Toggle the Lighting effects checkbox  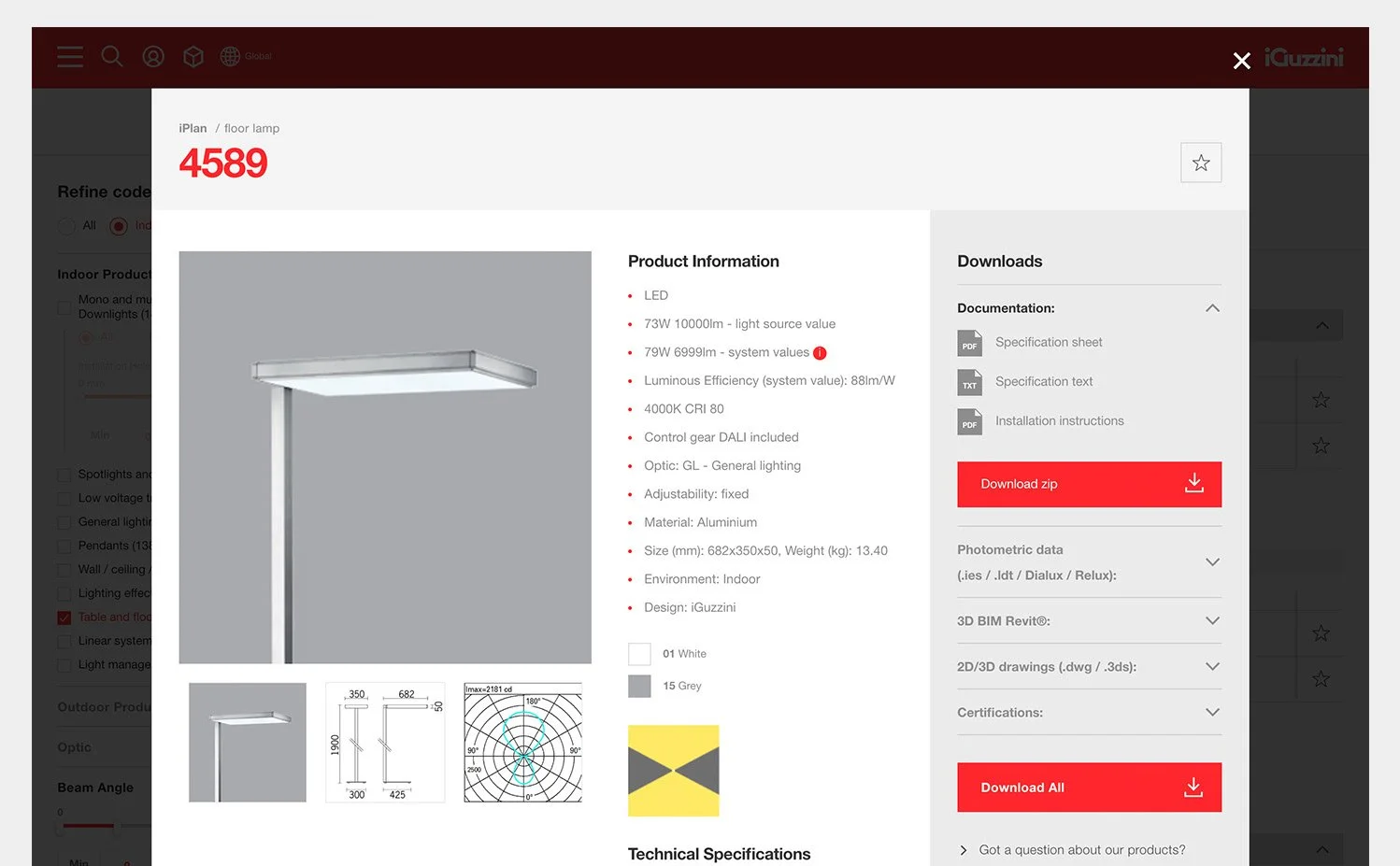[64, 594]
